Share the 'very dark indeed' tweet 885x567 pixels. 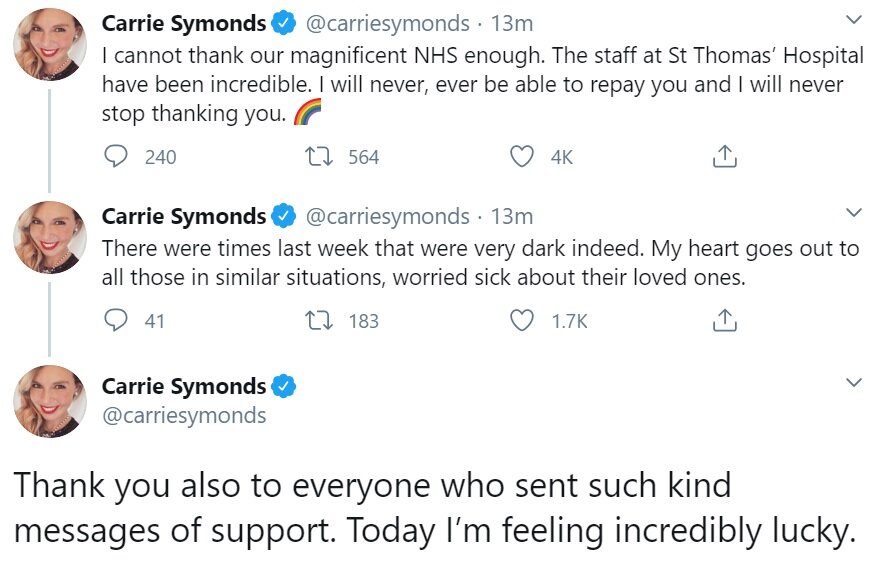coord(724,320)
